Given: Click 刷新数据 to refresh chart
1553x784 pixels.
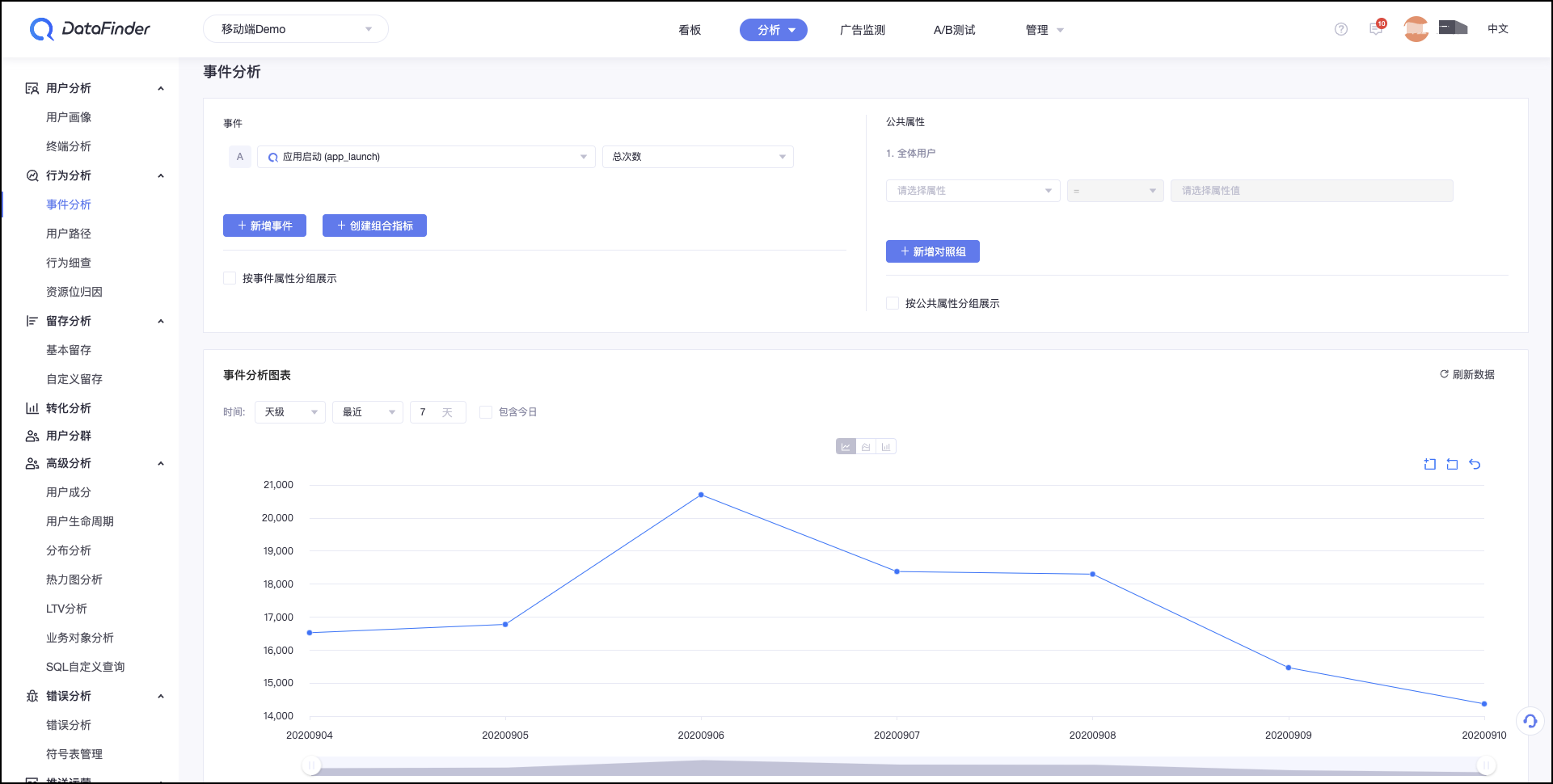Looking at the screenshot, I should point(1467,374).
